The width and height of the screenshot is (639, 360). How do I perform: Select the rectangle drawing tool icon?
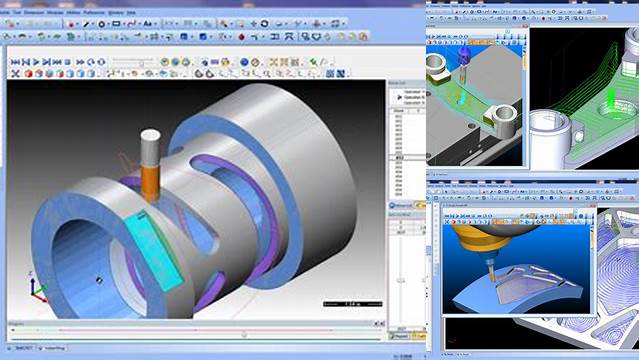116,24
